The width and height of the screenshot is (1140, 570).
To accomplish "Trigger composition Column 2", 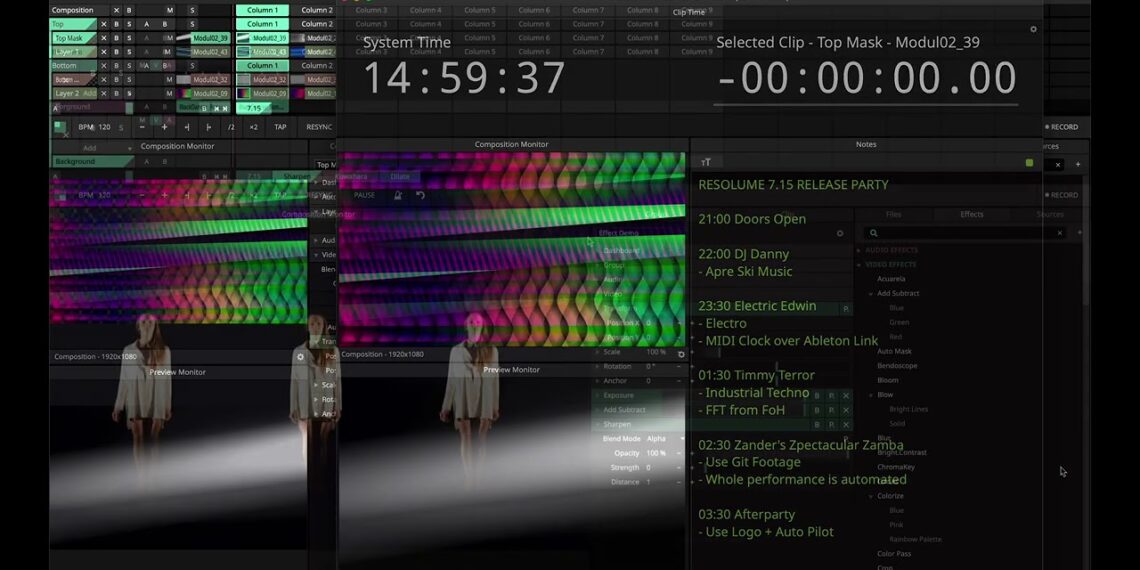I will click(317, 10).
